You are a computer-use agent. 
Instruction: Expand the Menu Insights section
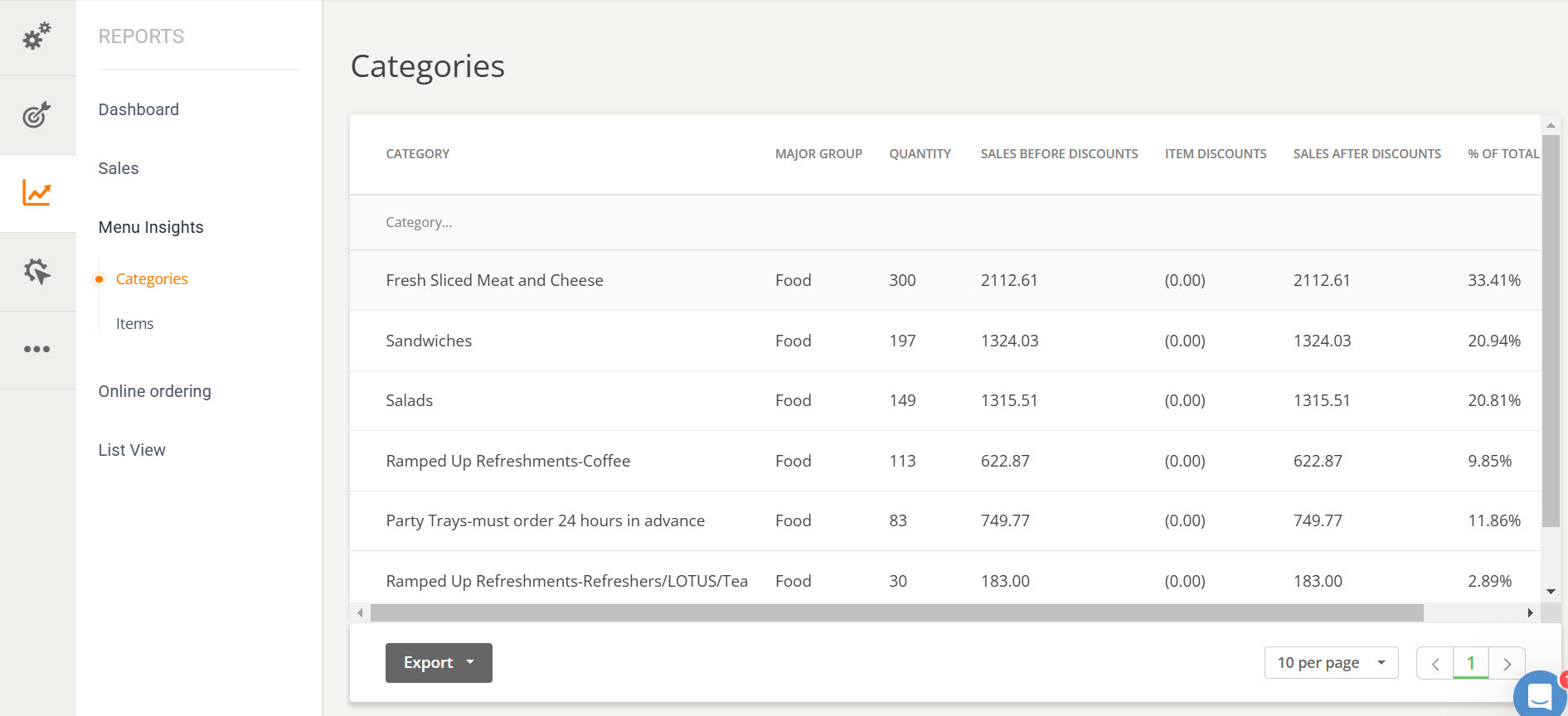151,227
